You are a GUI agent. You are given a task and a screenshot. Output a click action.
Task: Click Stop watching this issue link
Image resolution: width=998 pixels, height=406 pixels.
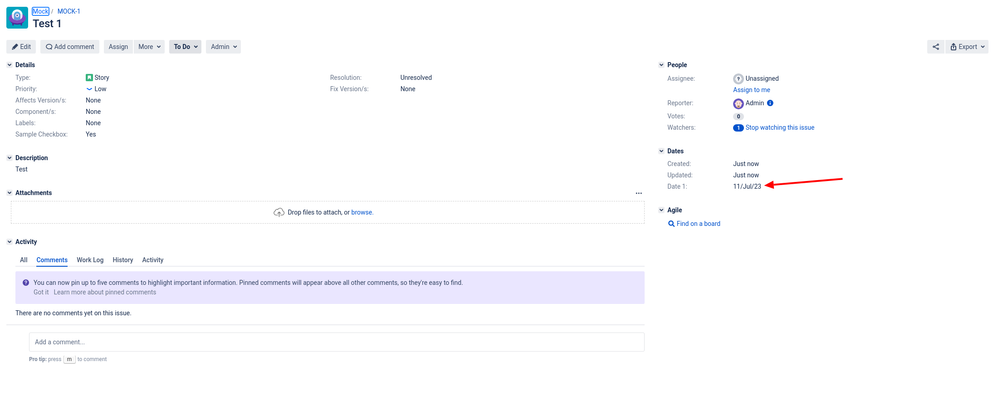780,128
